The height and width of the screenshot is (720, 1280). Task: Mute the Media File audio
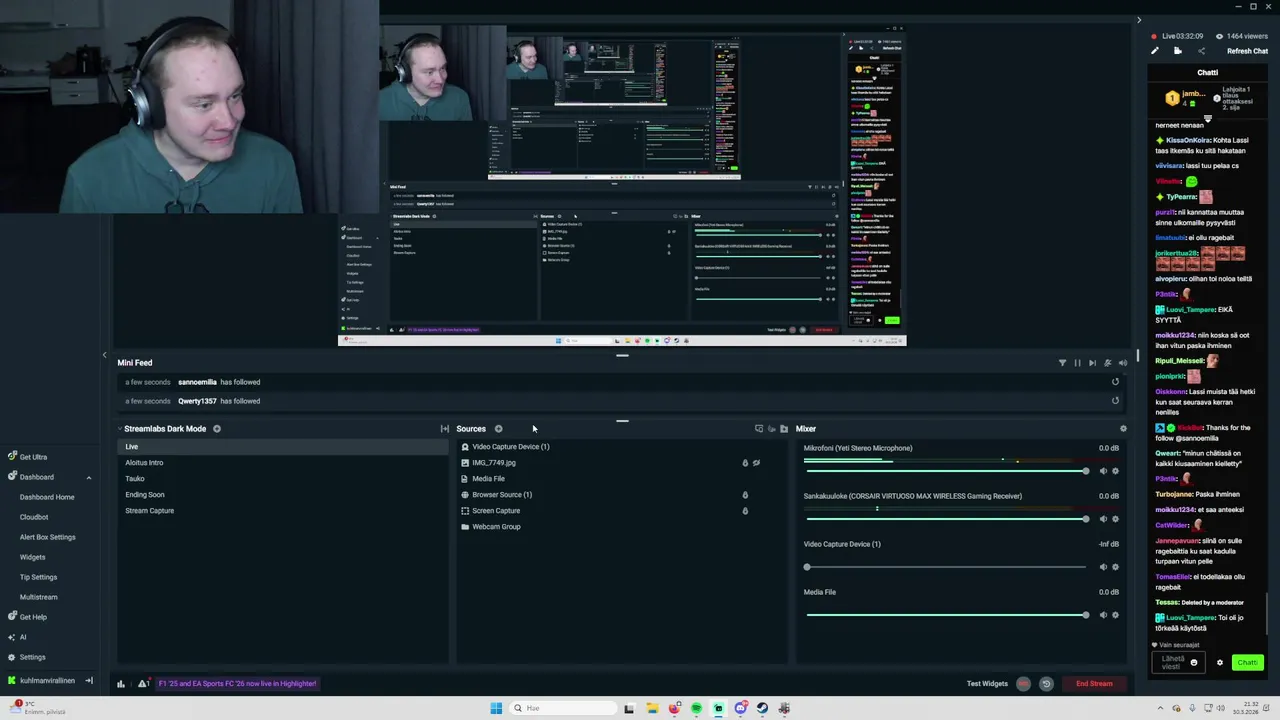1103,615
